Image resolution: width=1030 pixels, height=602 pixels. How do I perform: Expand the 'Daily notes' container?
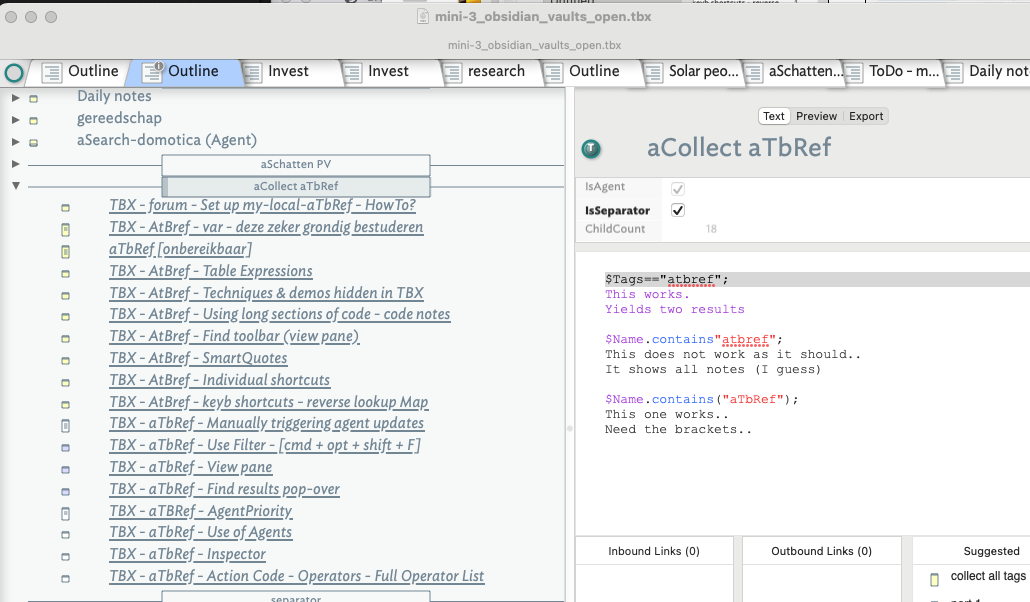click(16, 97)
